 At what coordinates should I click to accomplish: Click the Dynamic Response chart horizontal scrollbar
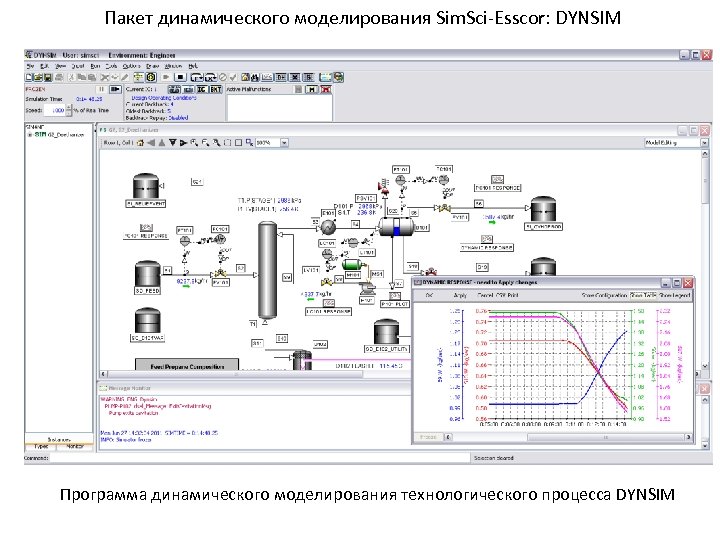click(x=568, y=437)
